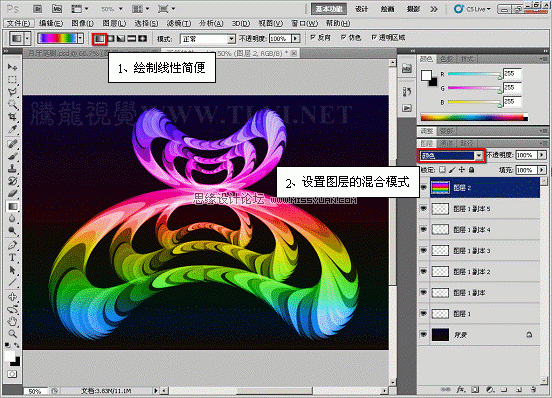Select the Quick Selection tool
552x398 pixels.
tap(12, 105)
